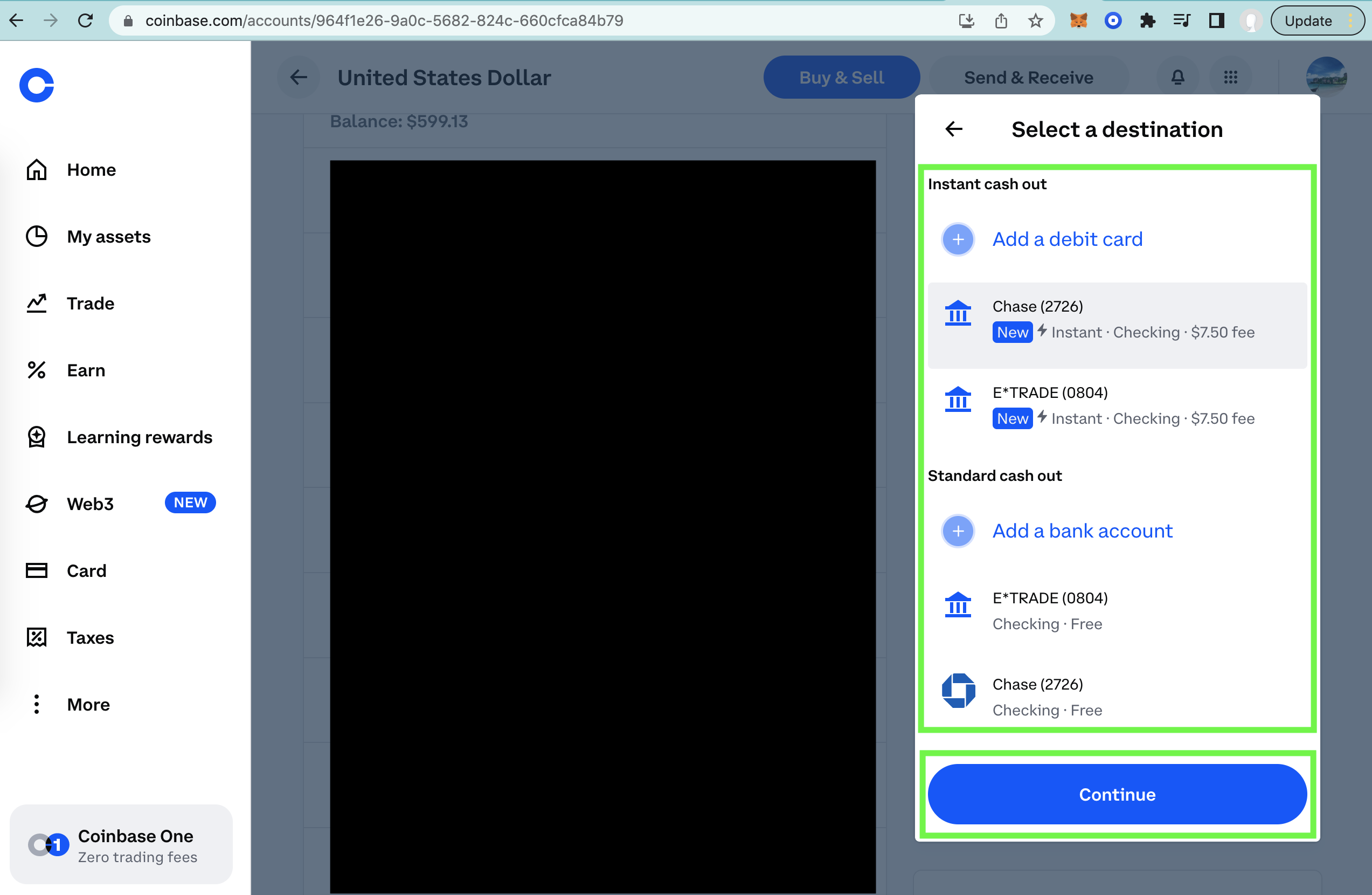
Task: Open Home from the sidebar
Action: coord(71,170)
